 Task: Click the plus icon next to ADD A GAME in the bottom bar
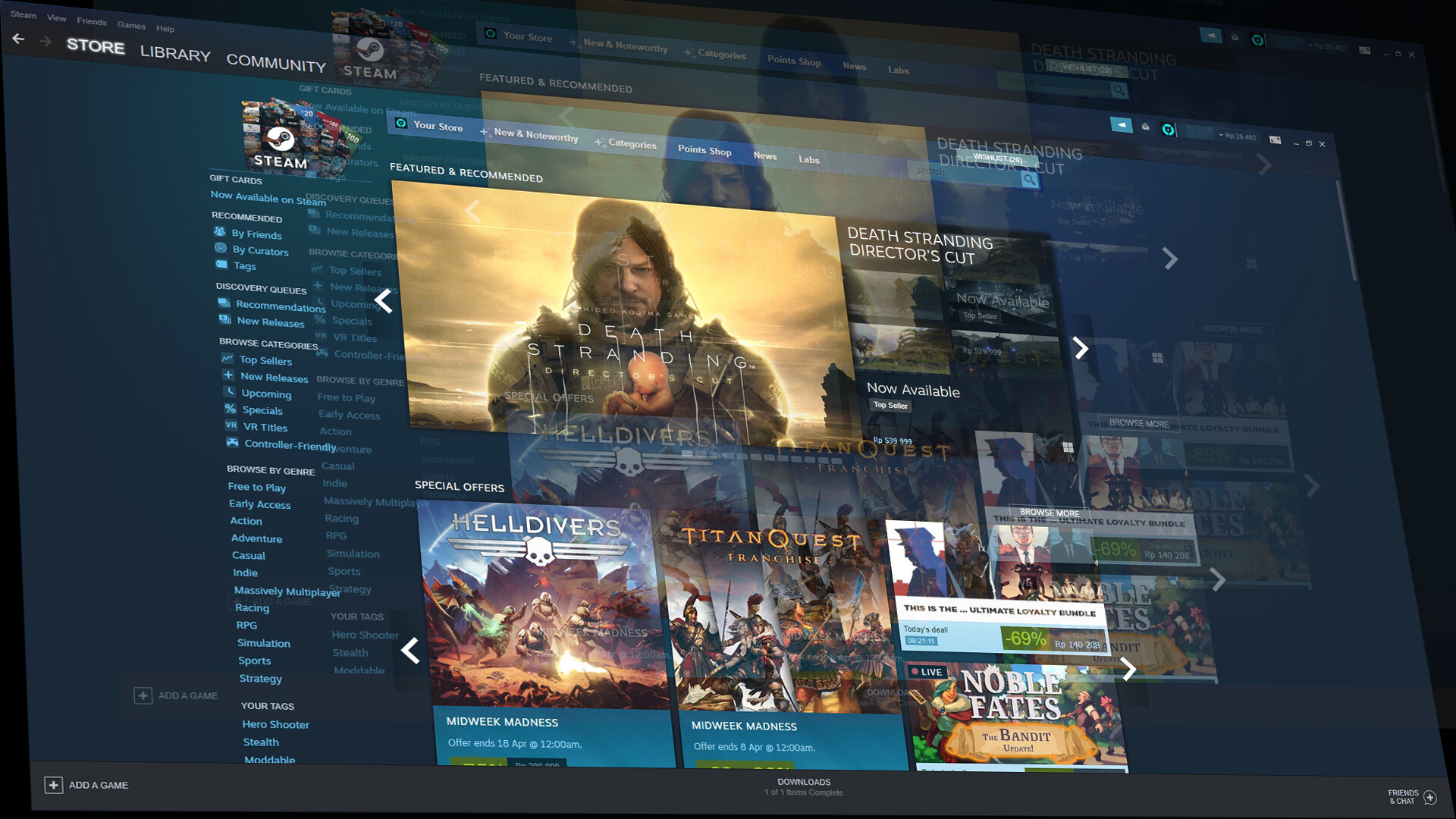click(53, 785)
